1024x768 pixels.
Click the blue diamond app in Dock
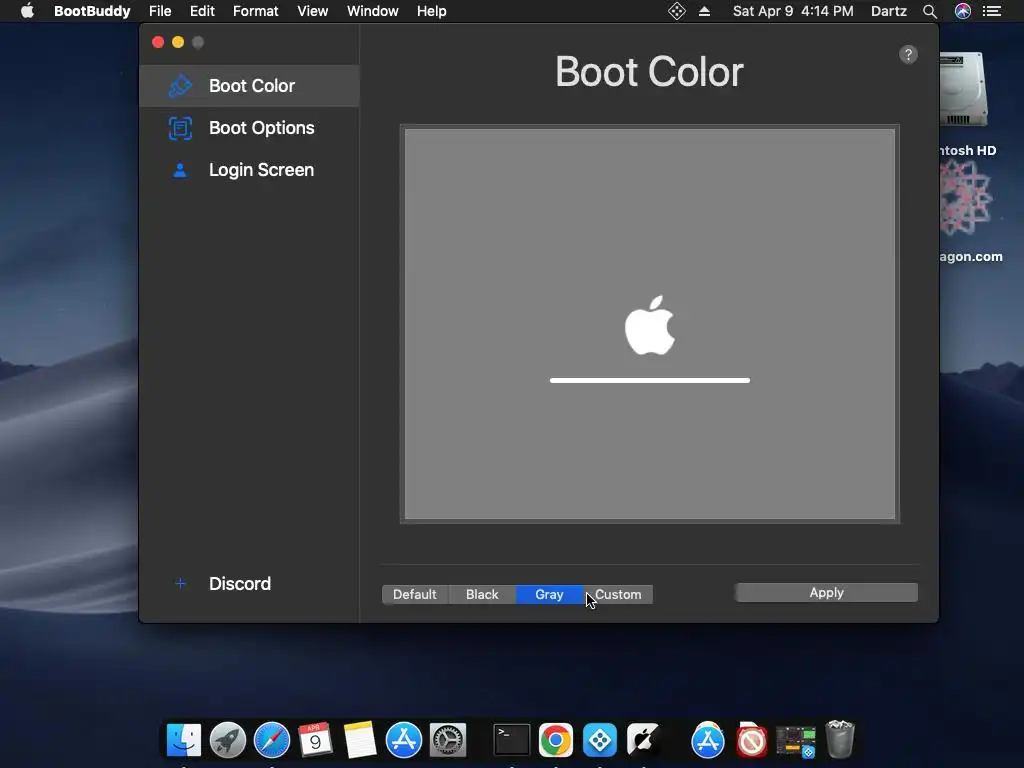coord(600,740)
